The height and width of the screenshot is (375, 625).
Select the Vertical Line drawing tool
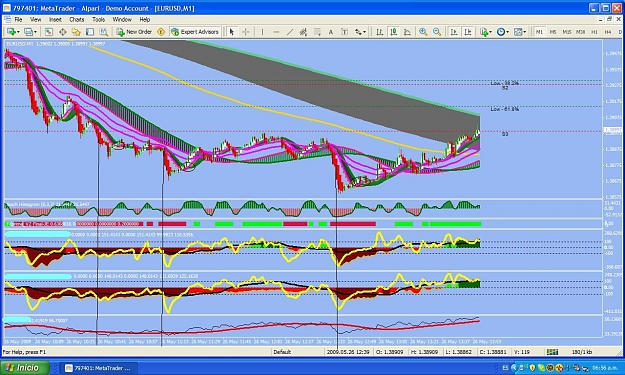(262, 32)
